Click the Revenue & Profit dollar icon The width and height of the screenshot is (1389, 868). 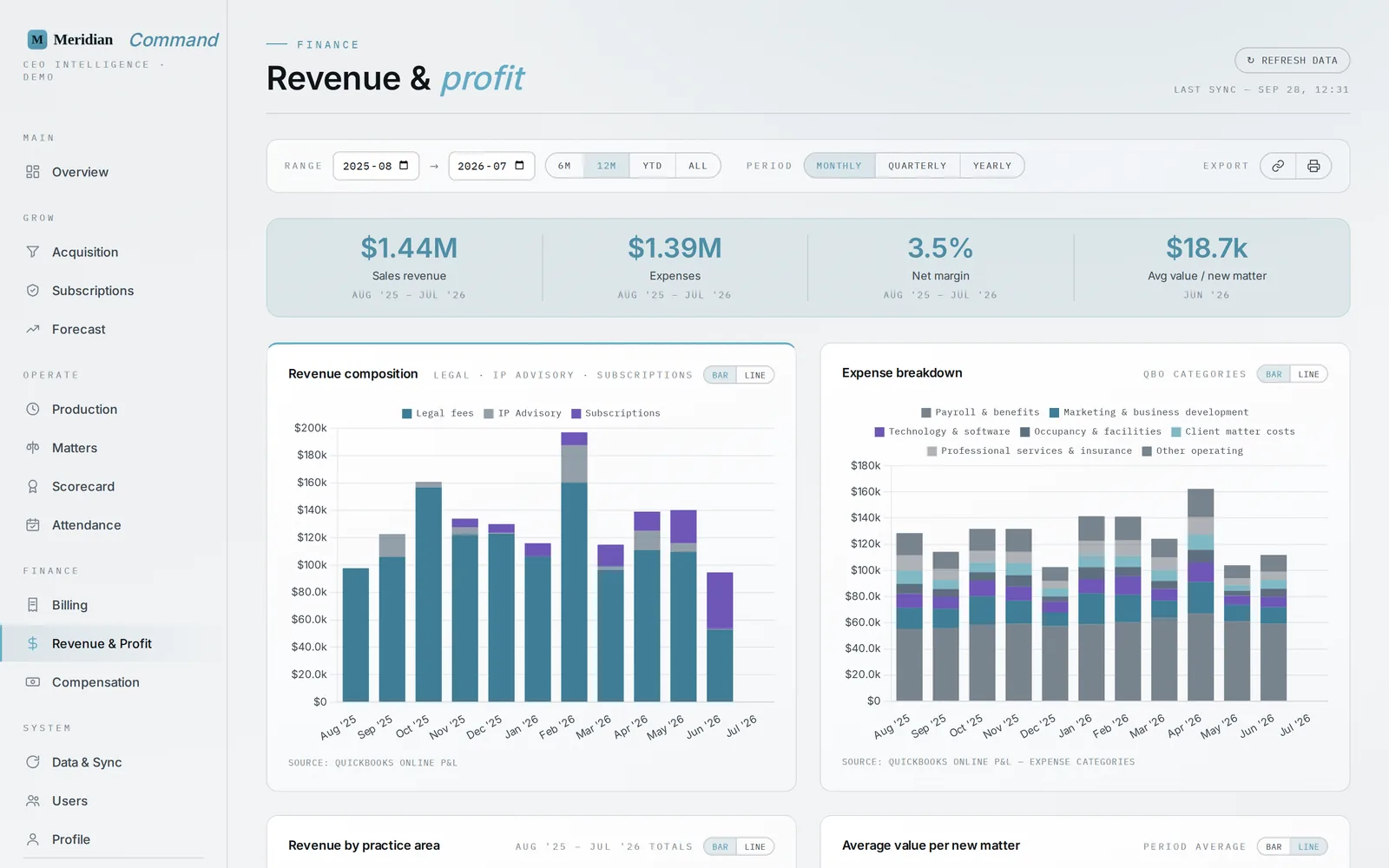tap(33, 643)
